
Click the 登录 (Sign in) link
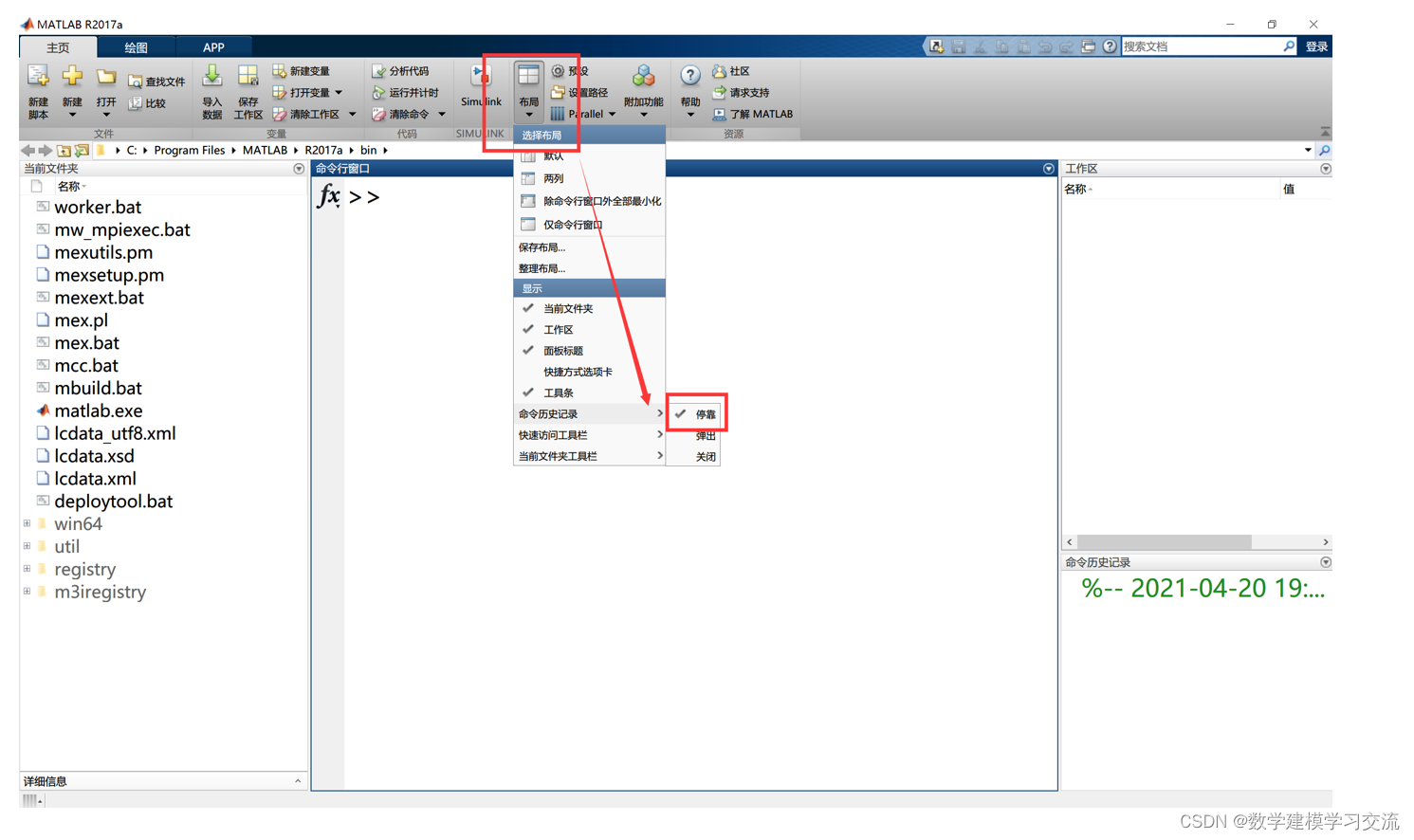tap(1316, 46)
